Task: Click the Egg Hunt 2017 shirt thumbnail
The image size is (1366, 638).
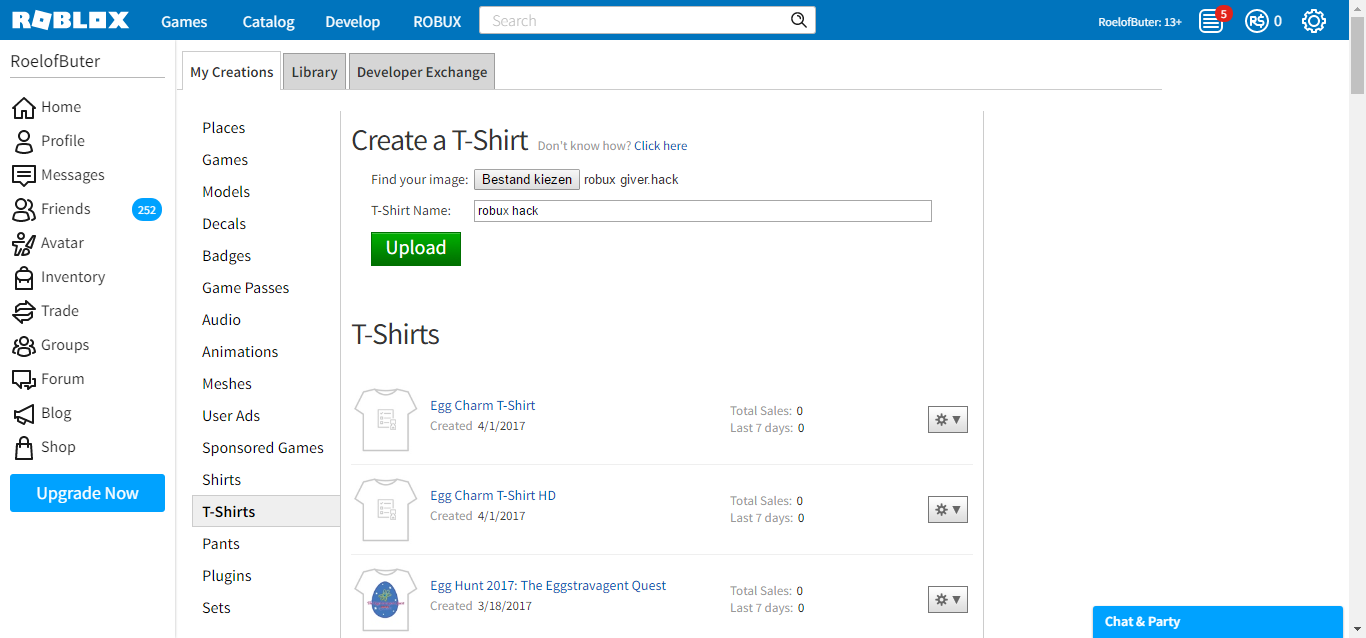Action: [x=385, y=599]
